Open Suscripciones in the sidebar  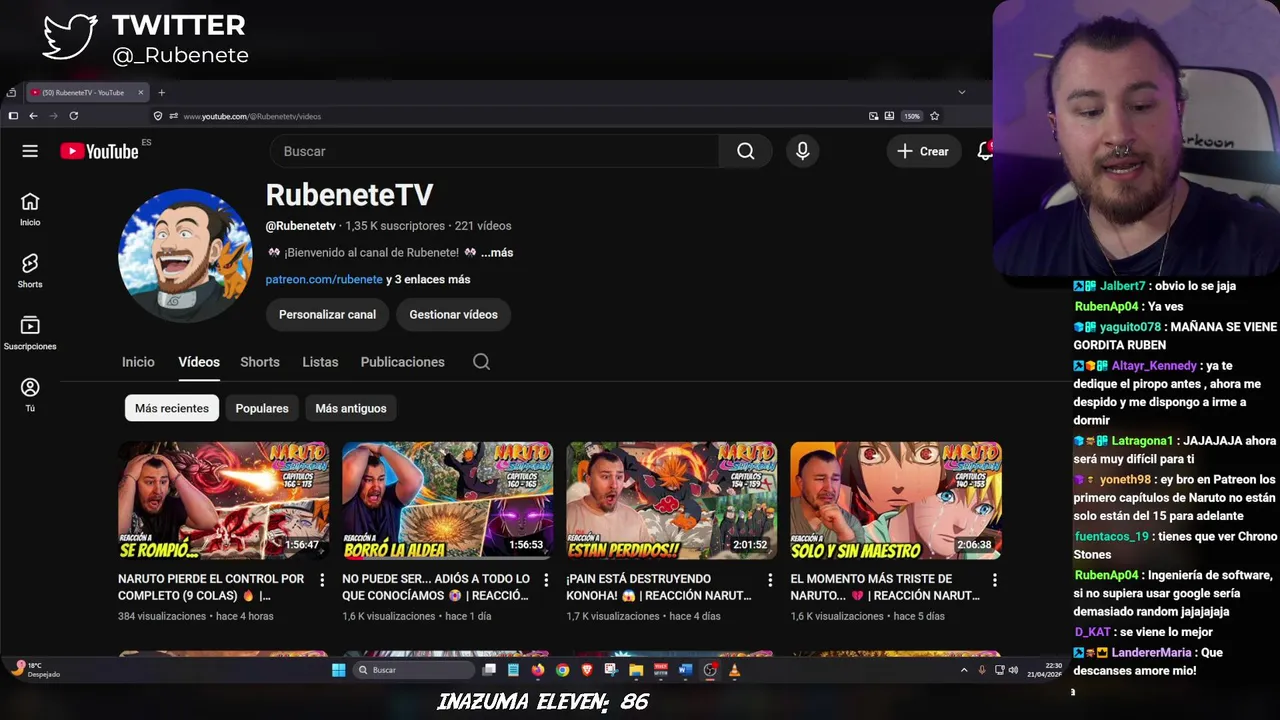[30, 333]
